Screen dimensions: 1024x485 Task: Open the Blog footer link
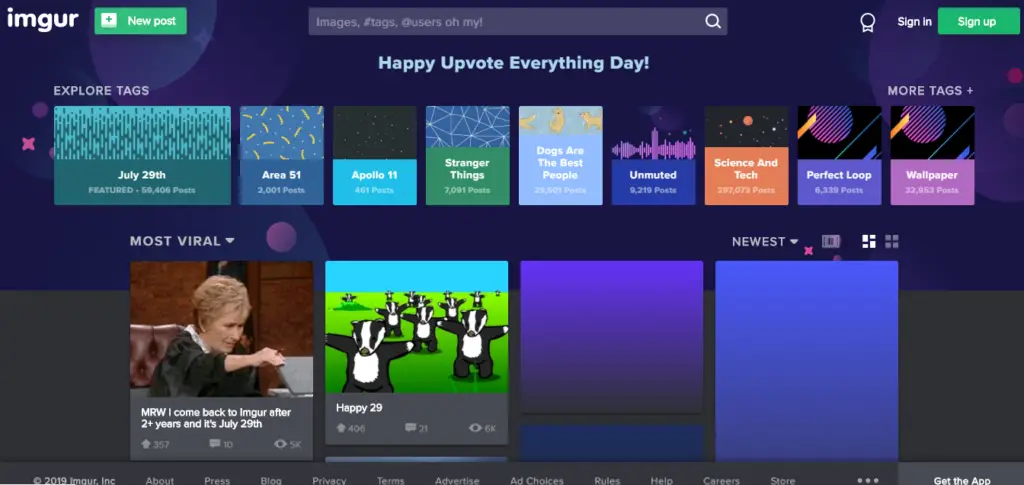(x=271, y=480)
